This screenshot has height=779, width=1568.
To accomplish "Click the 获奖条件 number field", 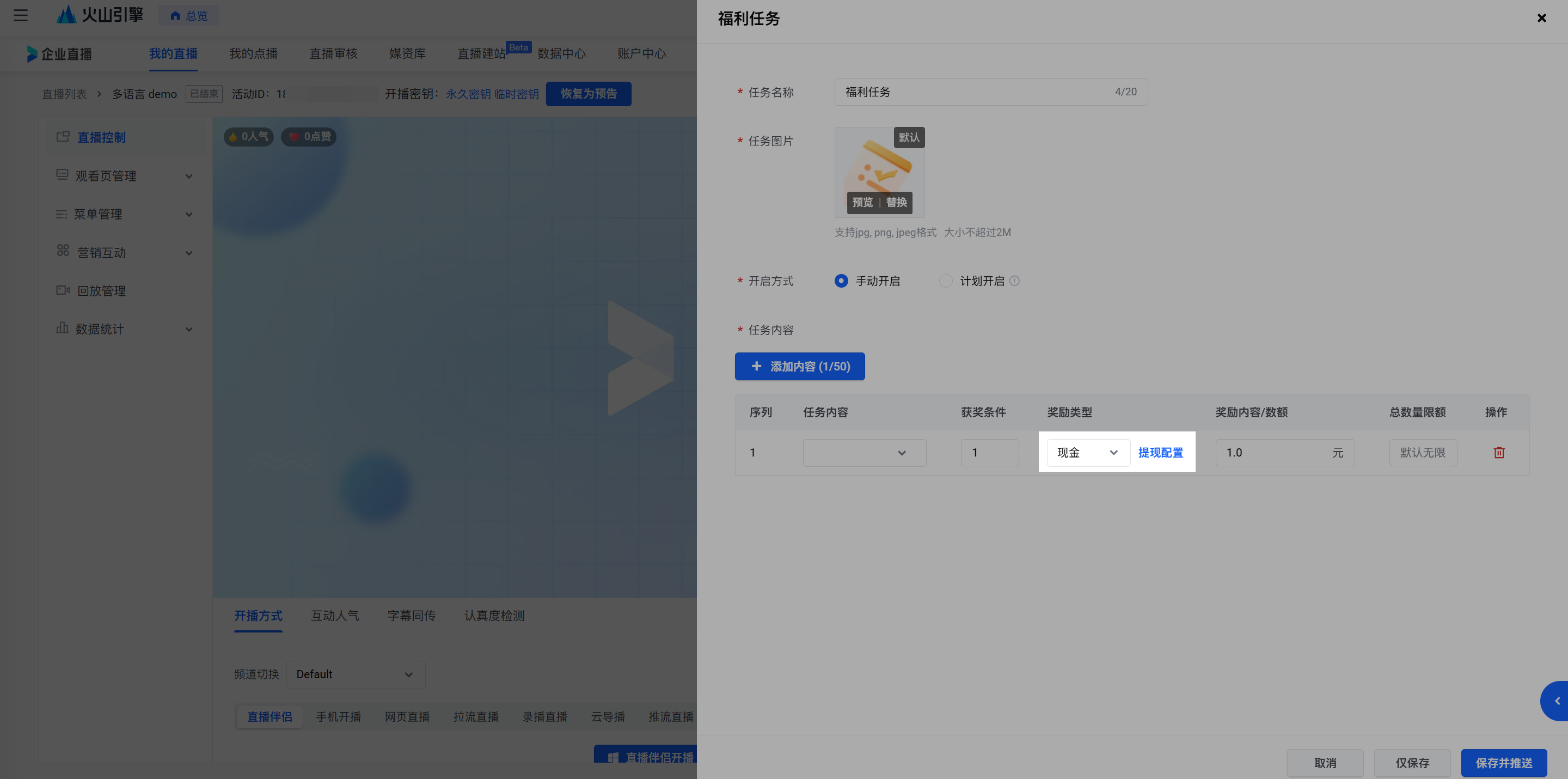I will tap(990, 453).
